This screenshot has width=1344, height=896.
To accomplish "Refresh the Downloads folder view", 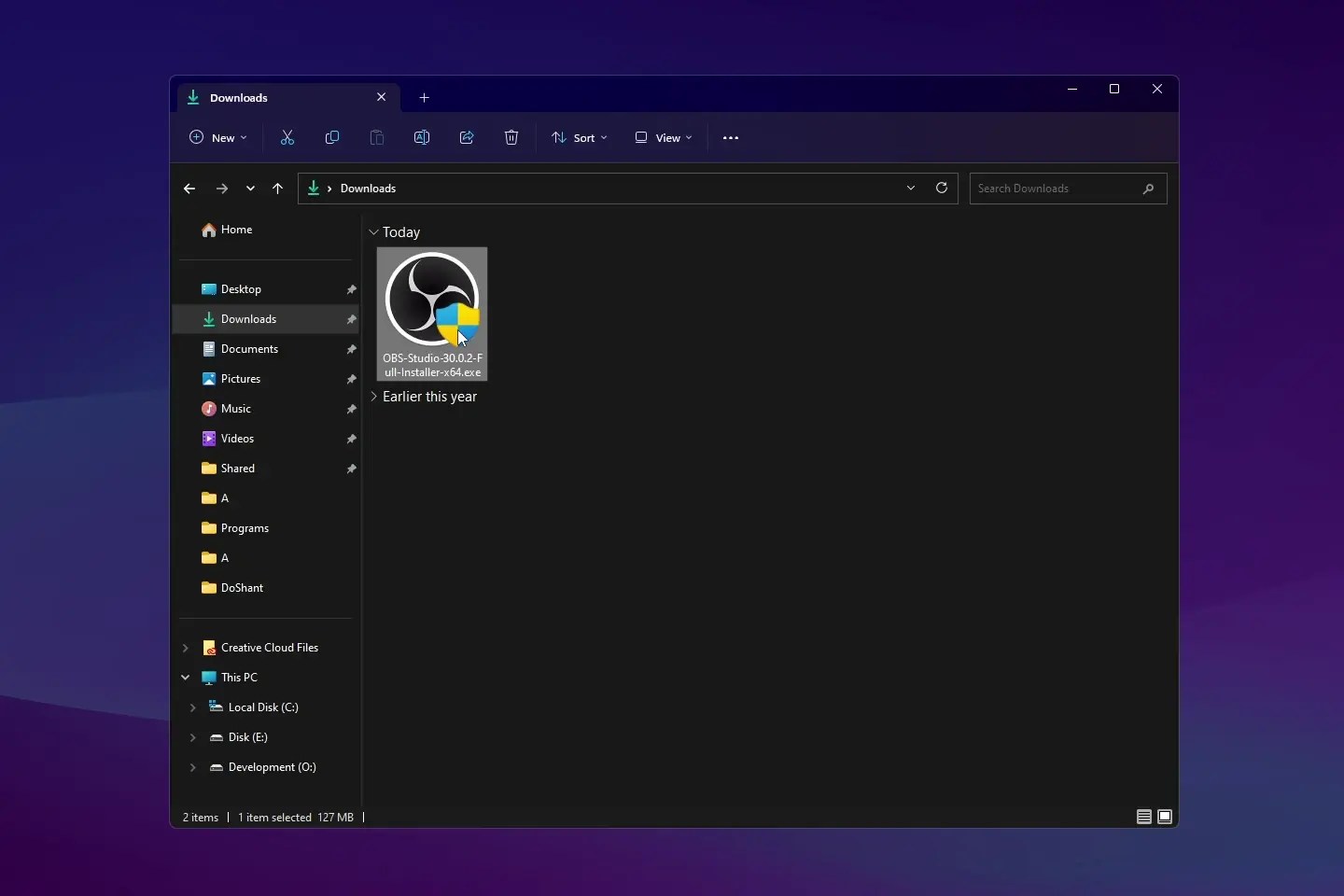I will coord(941,188).
